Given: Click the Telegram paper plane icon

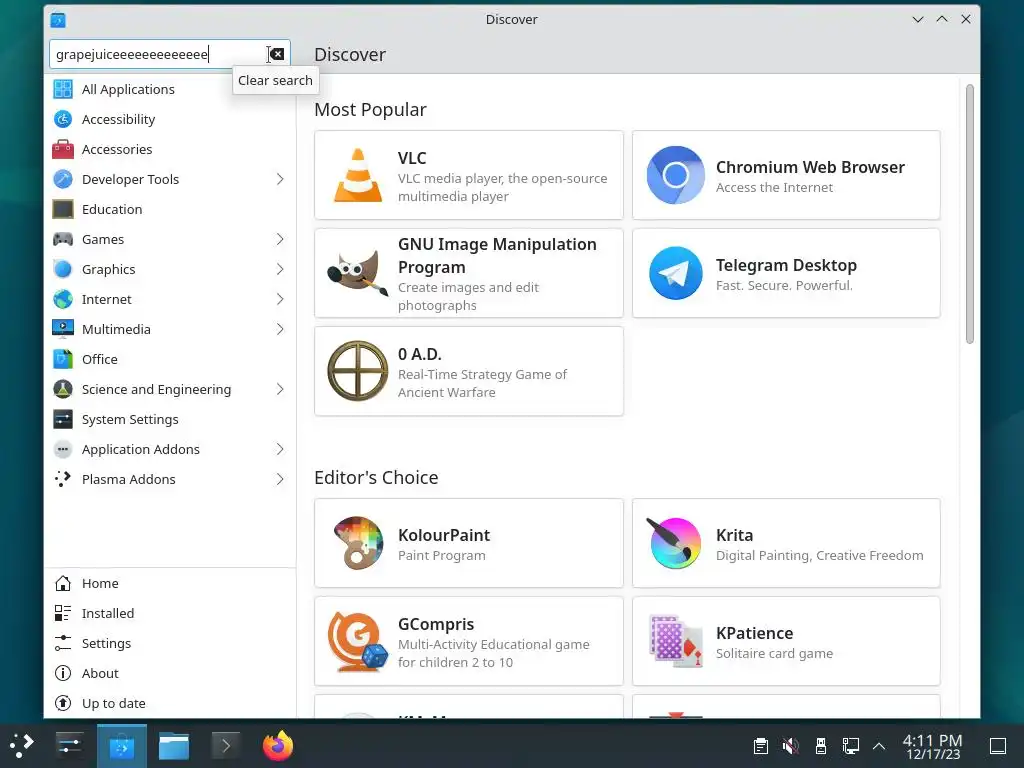Looking at the screenshot, I should [x=675, y=273].
